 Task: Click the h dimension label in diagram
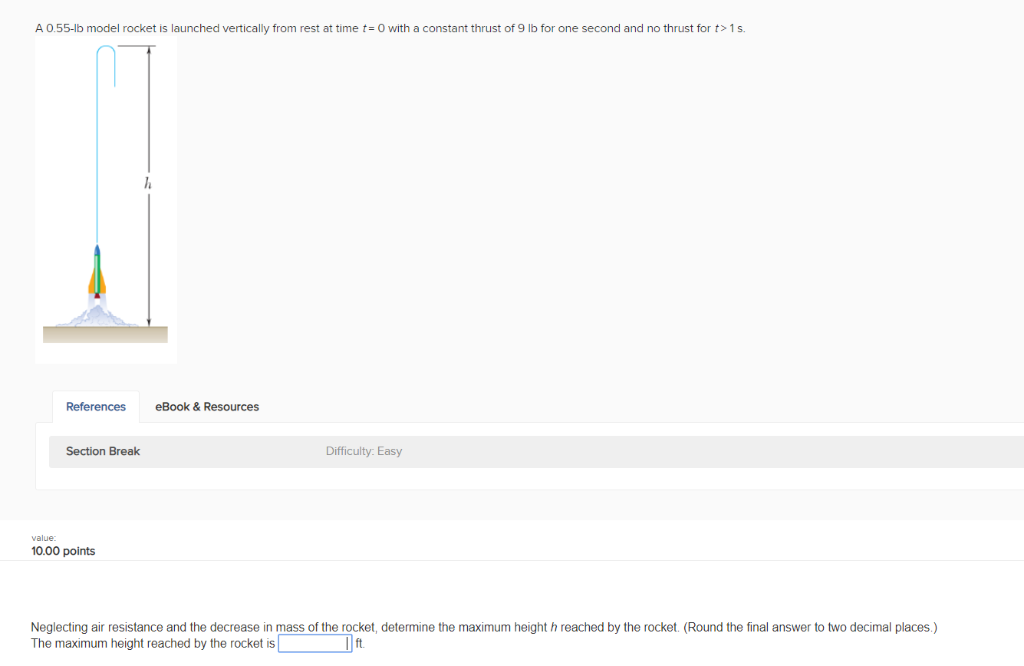[x=148, y=183]
